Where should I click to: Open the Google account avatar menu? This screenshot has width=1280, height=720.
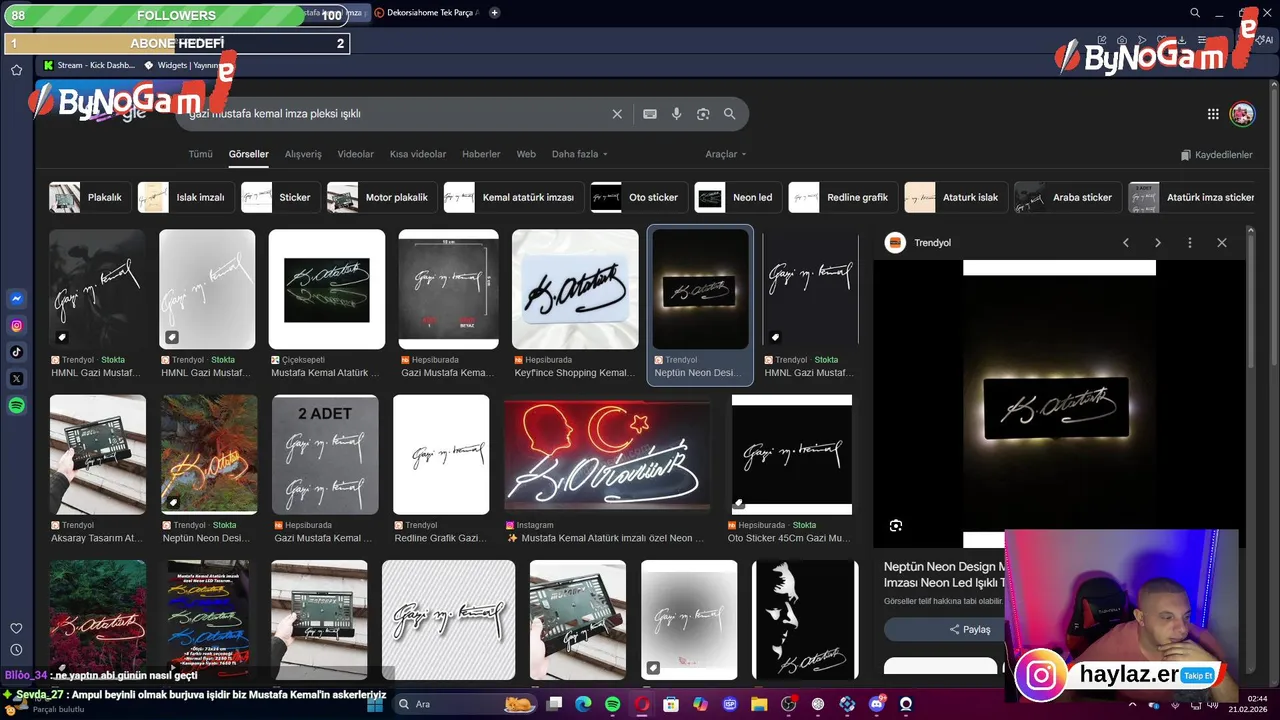1242,114
